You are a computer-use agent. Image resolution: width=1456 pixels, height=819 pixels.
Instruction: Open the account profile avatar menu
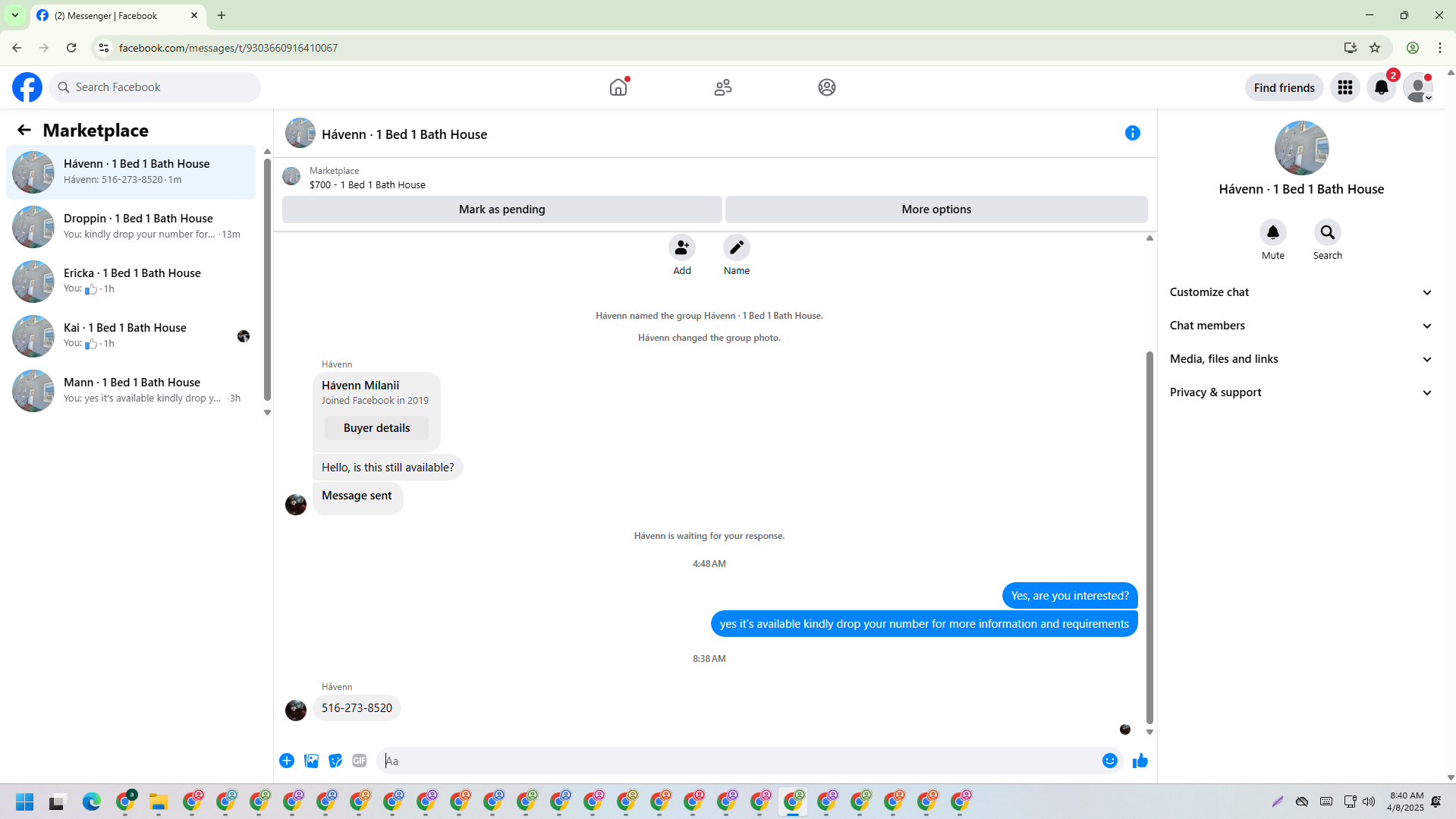point(1418,87)
